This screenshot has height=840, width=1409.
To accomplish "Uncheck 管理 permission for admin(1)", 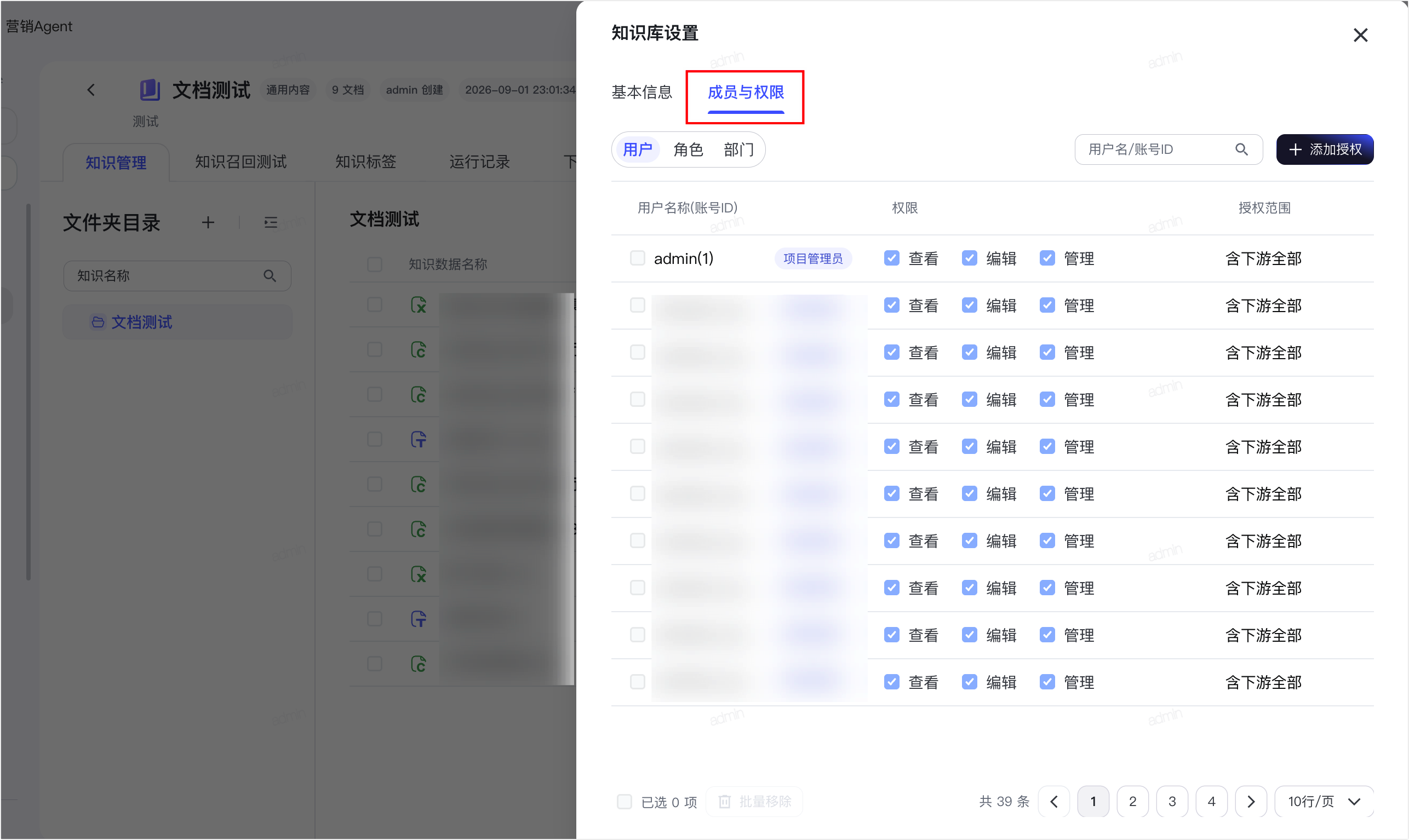I will point(1047,258).
